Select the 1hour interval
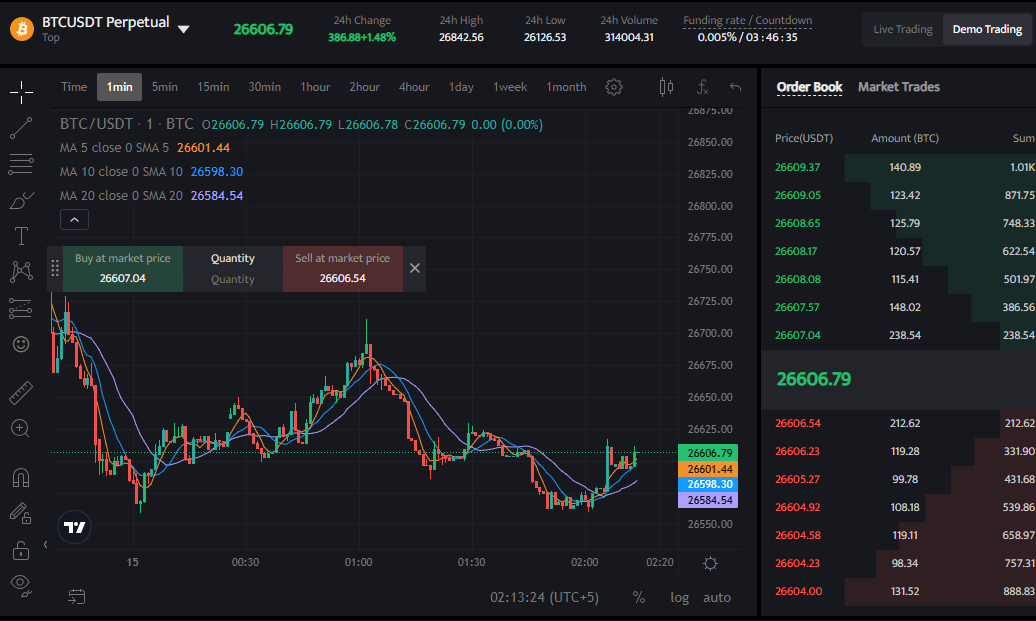Screen dimensions: 1036x621 click(x=315, y=87)
